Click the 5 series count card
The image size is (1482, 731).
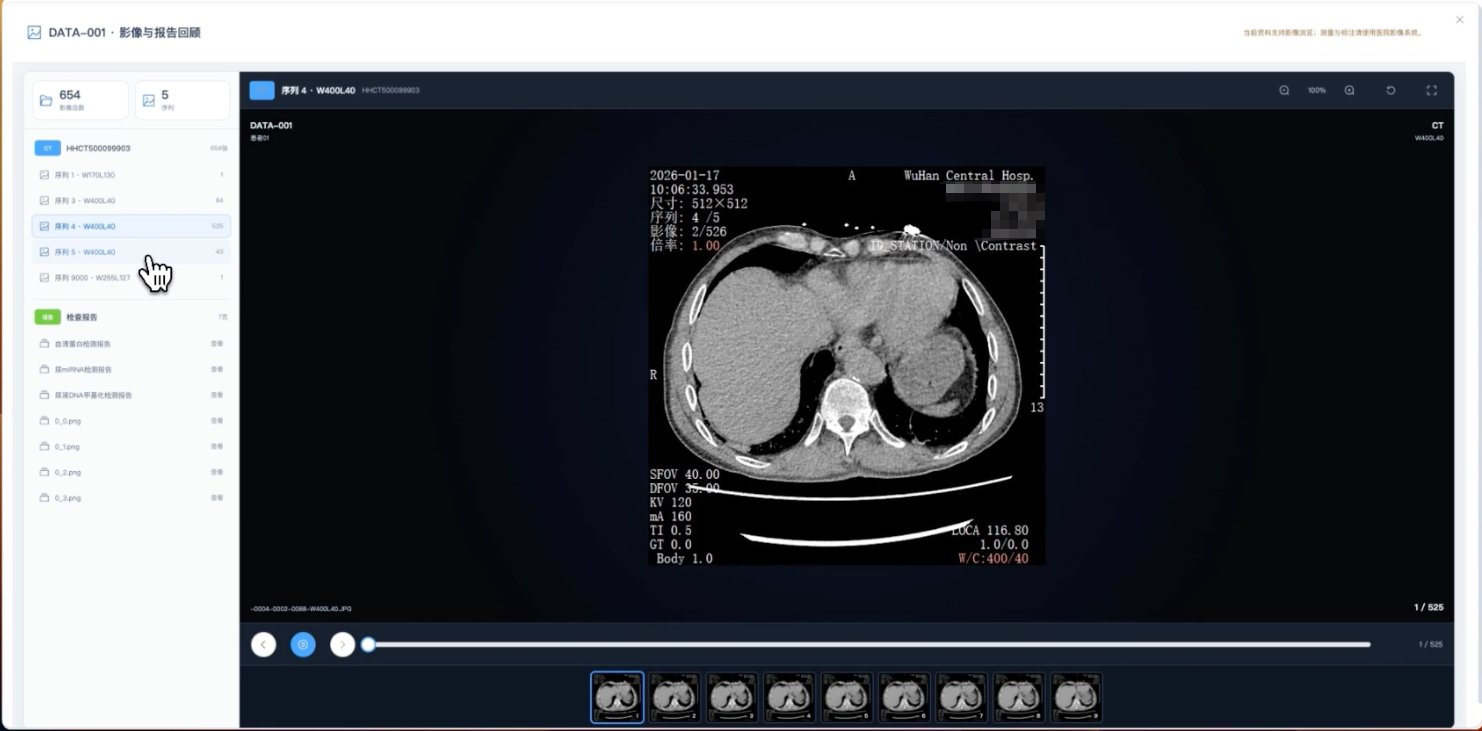click(183, 100)
